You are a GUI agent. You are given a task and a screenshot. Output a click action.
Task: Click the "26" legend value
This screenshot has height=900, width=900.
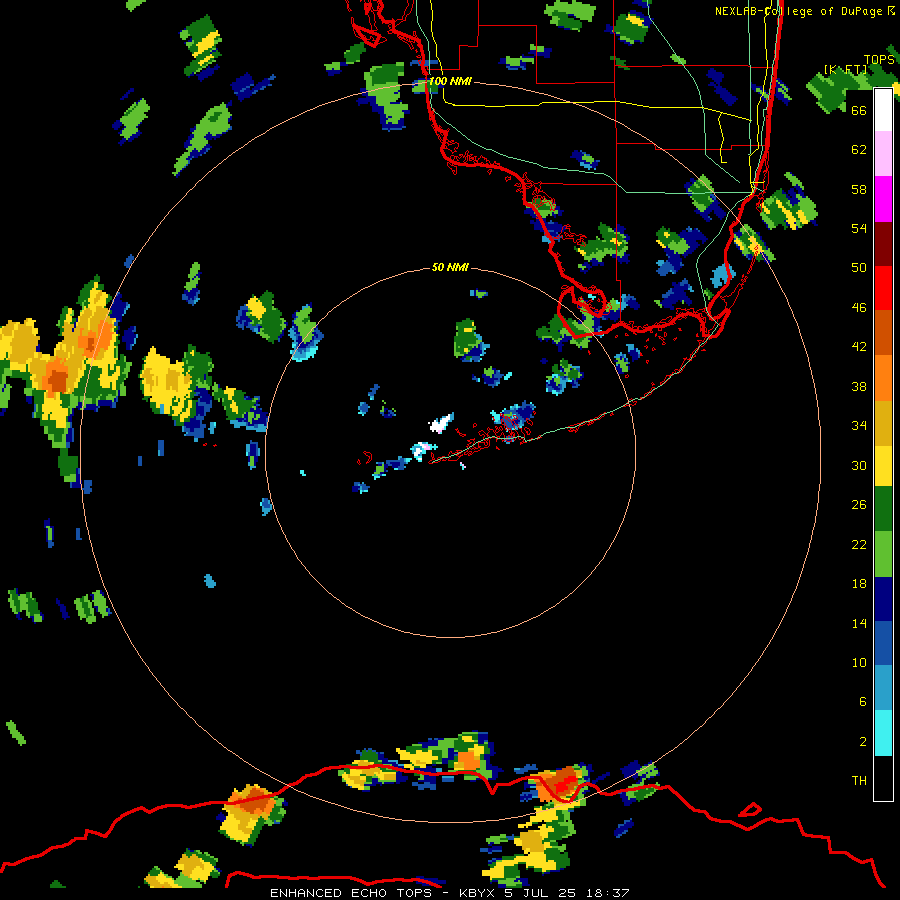(x=859, y=505)
